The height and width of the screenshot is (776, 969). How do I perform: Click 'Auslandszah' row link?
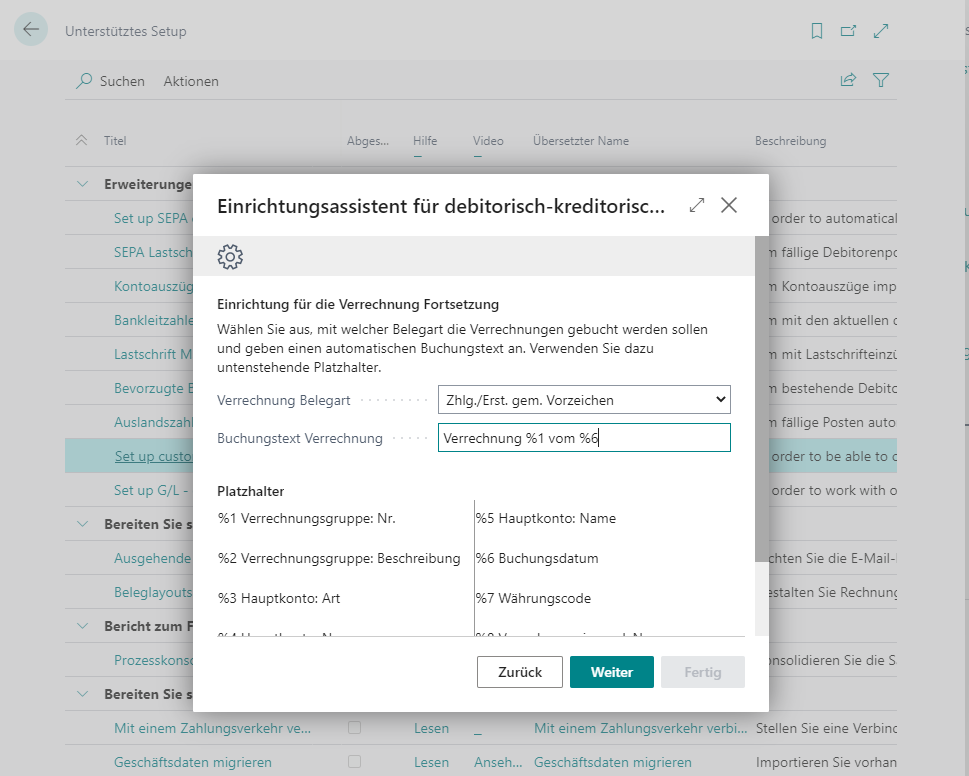[x=153, y=422]
